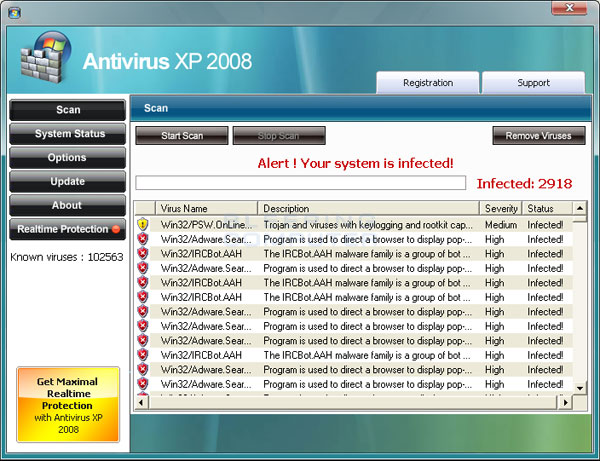600x461 pixels.
Task: Open the Options section
Action: pyautogui.click(x=68, y=158)
